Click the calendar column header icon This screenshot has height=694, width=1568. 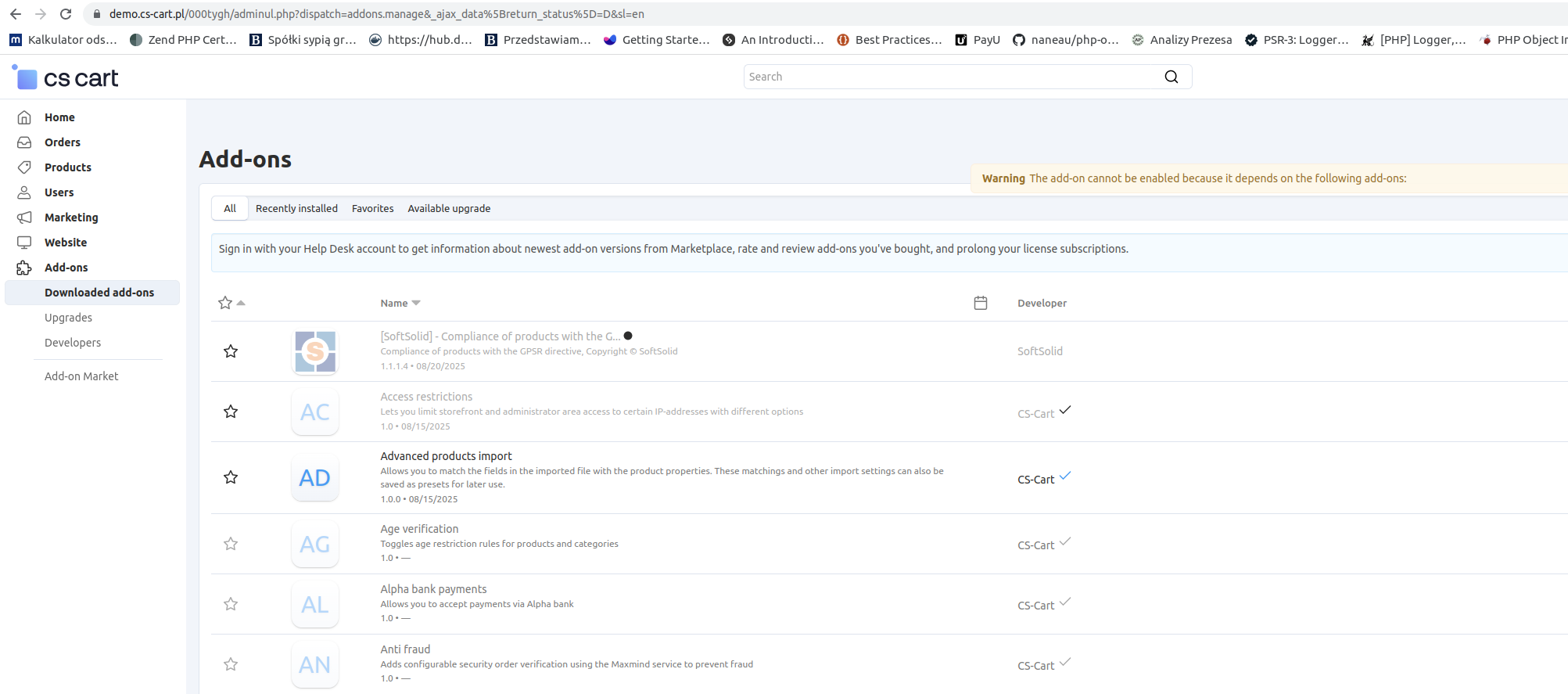click(x=980, y=303)
